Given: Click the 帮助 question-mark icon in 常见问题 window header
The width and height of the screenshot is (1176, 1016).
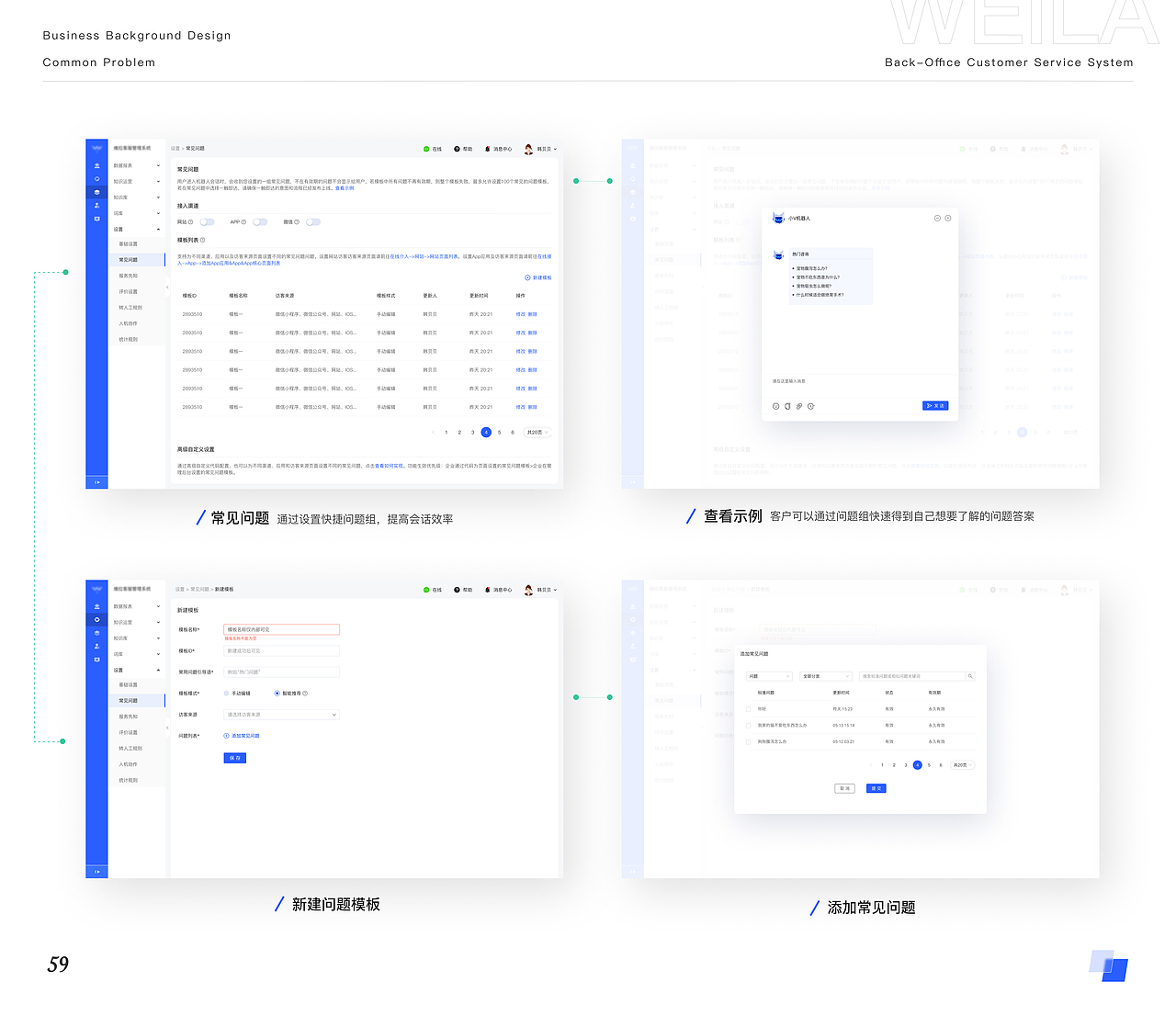Looking at the screenshot, I should click(457, 149).
